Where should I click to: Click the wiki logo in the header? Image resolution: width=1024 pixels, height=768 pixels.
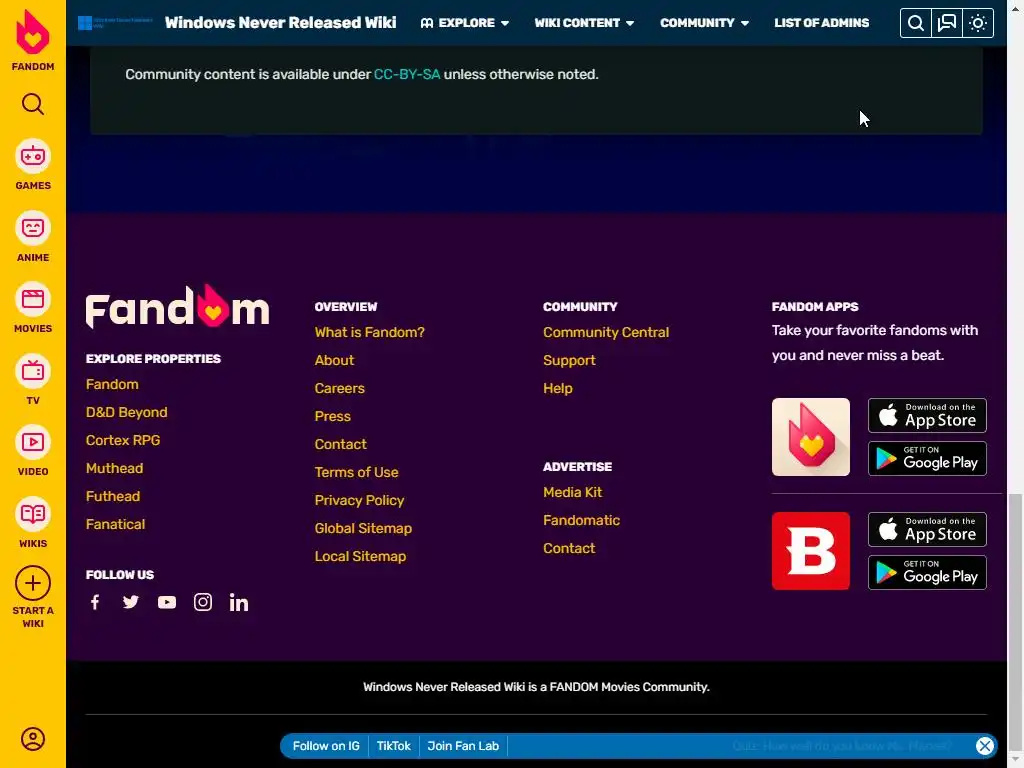[115, 23]
